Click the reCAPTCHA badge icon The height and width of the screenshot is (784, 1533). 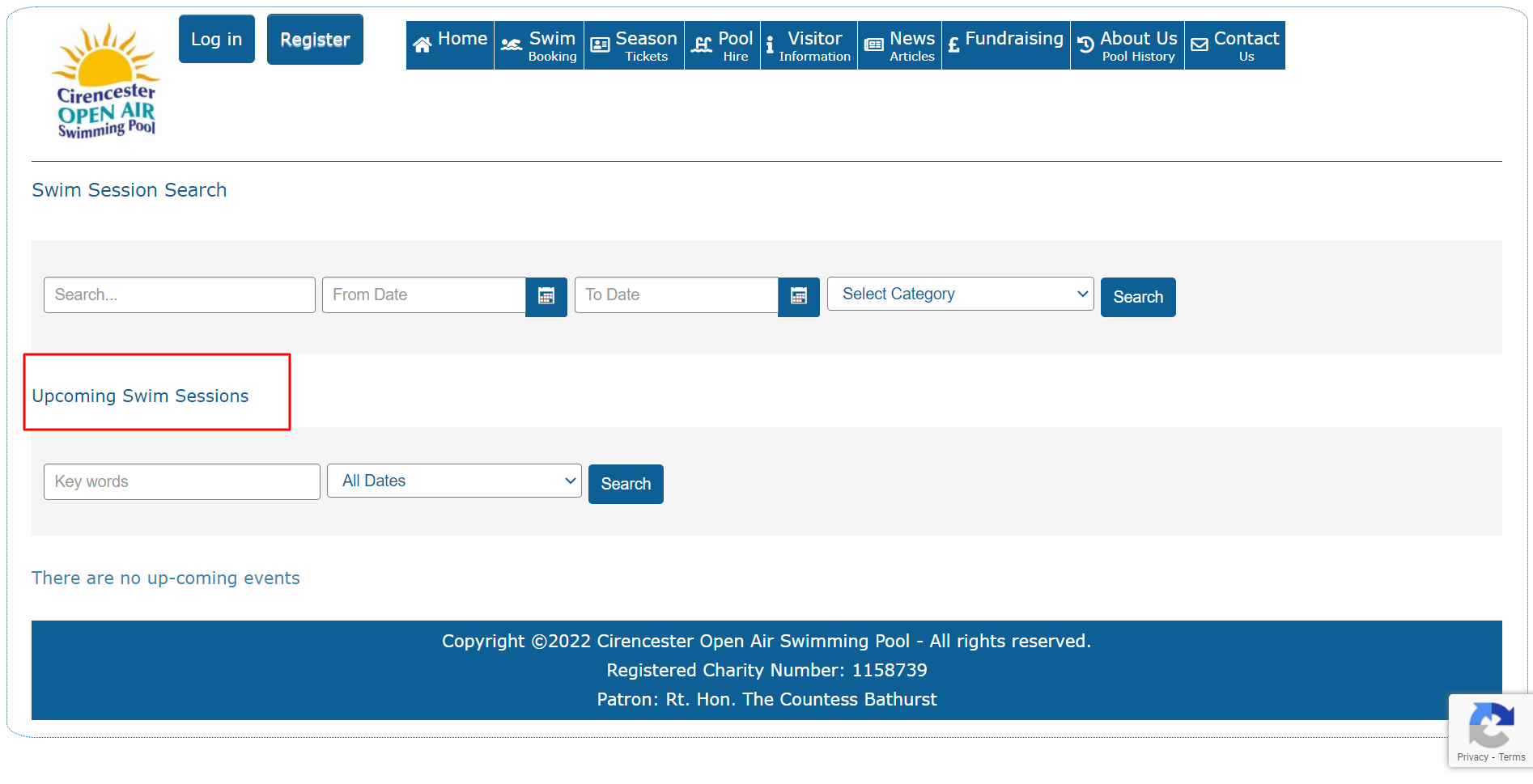pos(1491,724)
